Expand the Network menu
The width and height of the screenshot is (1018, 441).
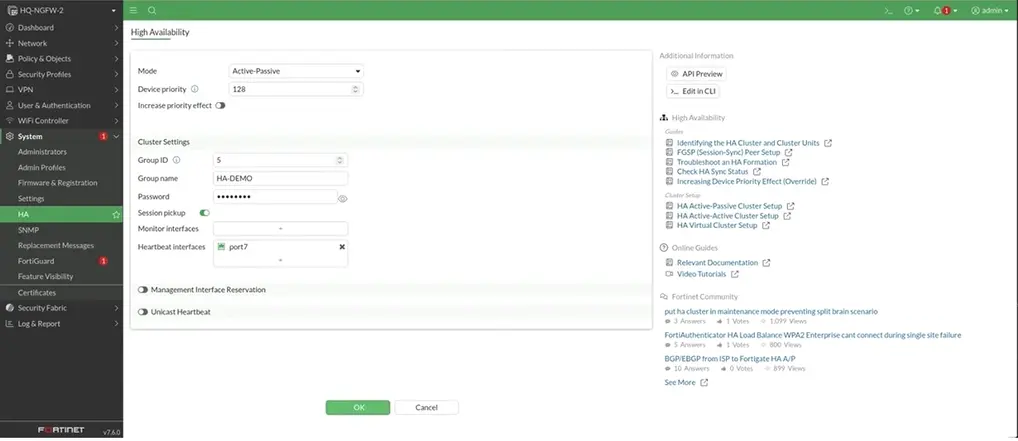61,44
